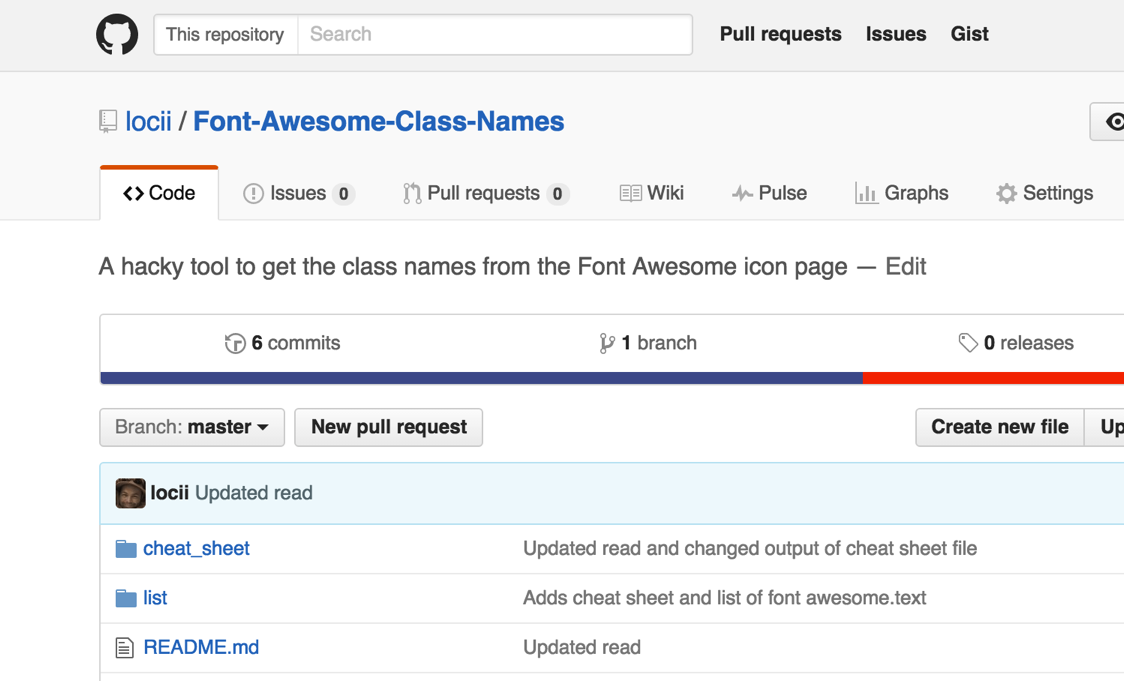
Task: Open the repository Pull requests tab
Action: coord(485,194)
